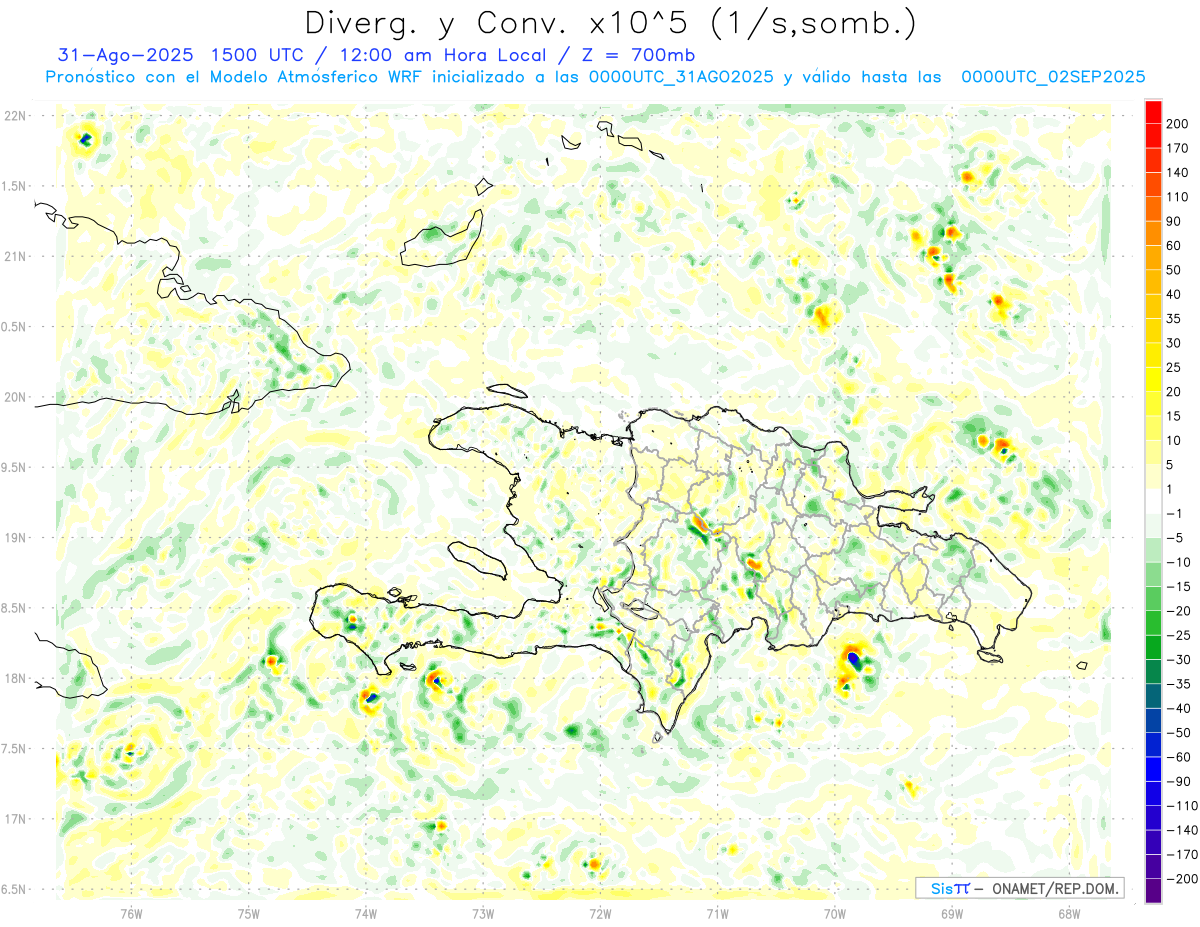Click the '-140' value on the color scale

pos(1181,830)
